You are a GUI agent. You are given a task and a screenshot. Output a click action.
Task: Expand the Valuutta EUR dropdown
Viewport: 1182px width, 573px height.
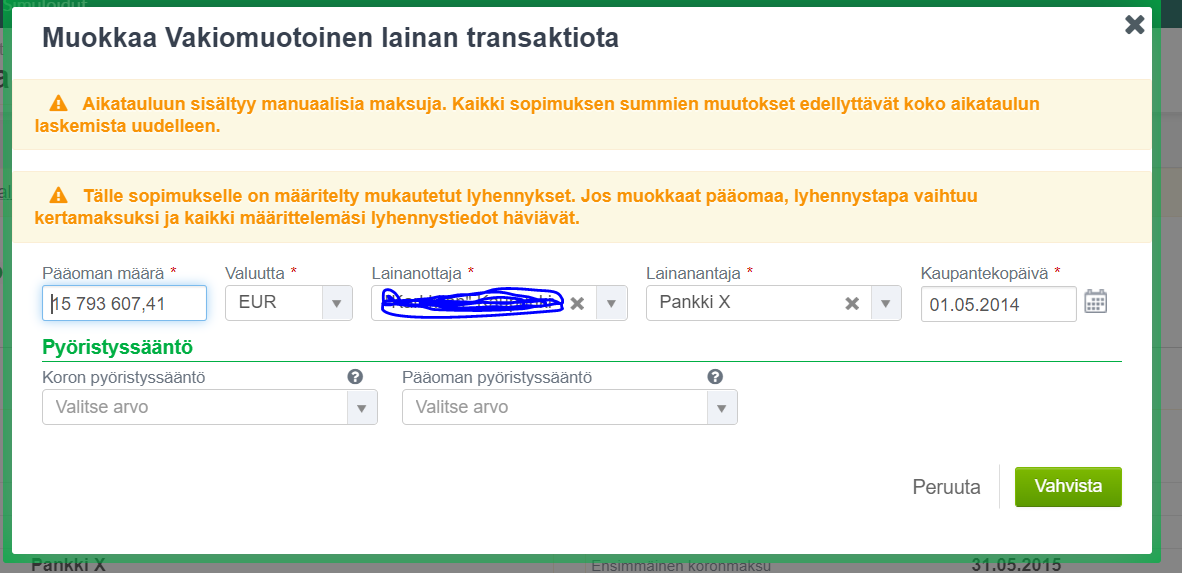pos(336,303)
